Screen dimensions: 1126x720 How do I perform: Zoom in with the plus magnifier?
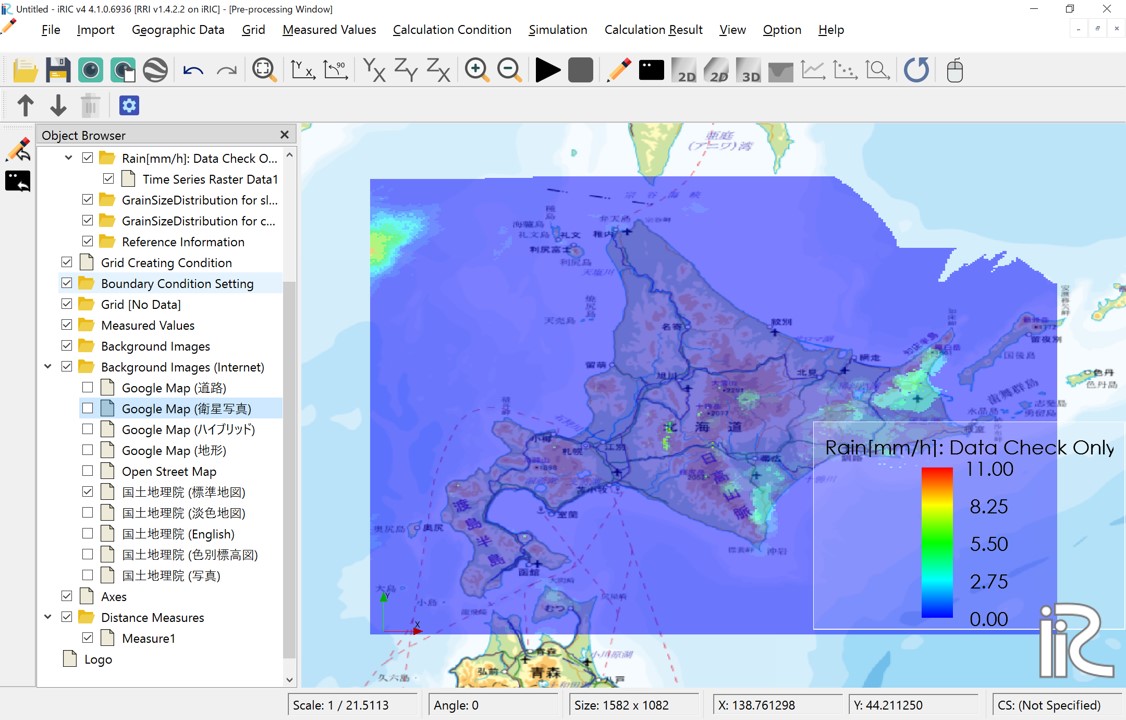(x=477, y=70)
